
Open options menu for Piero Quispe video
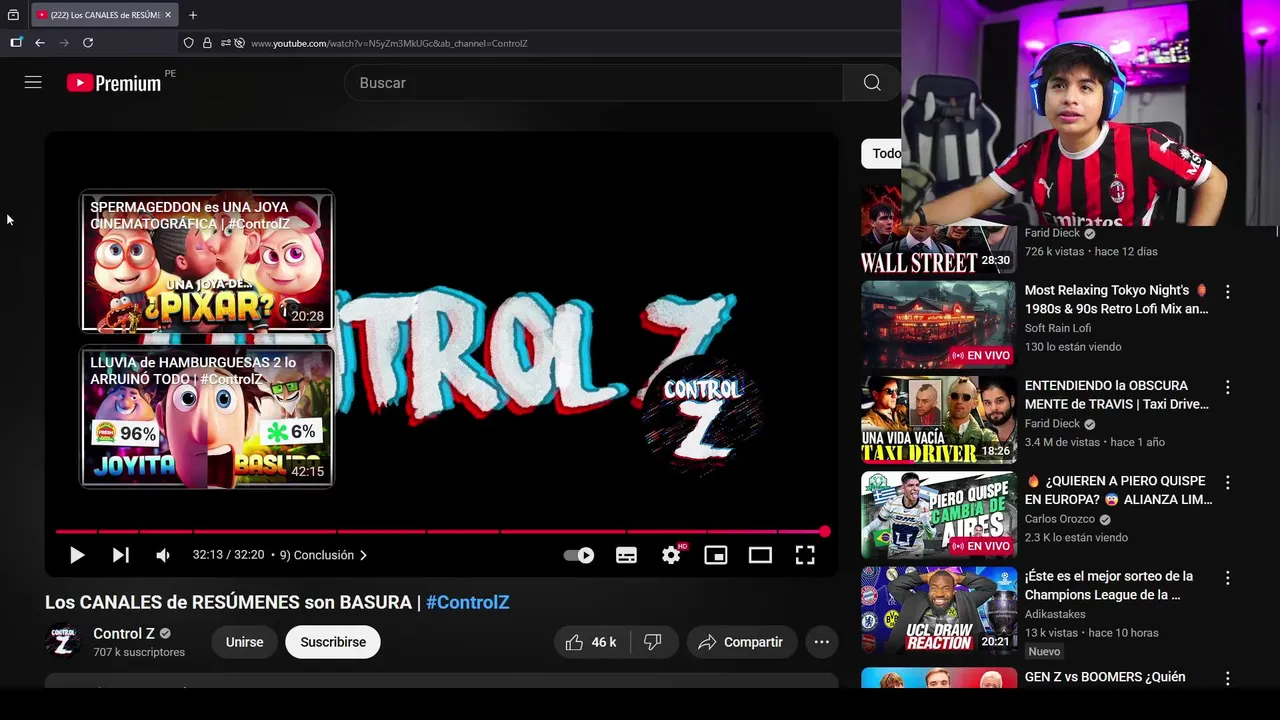click(1228, 482)
